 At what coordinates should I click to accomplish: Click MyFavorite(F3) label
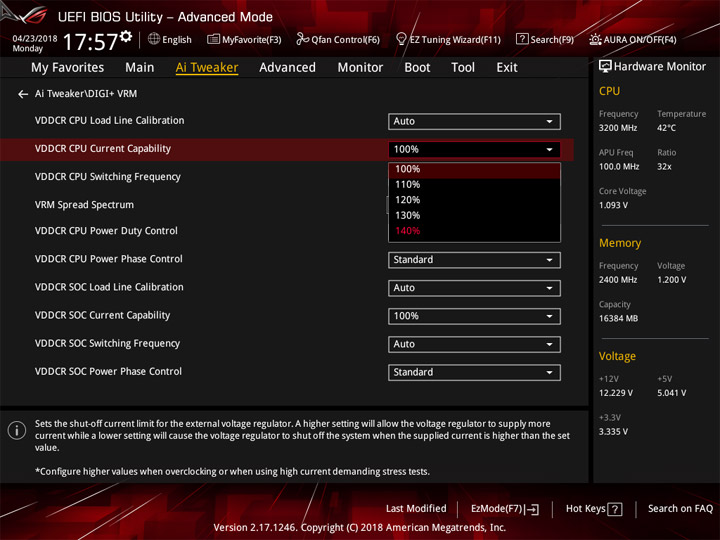click(252, 40)
